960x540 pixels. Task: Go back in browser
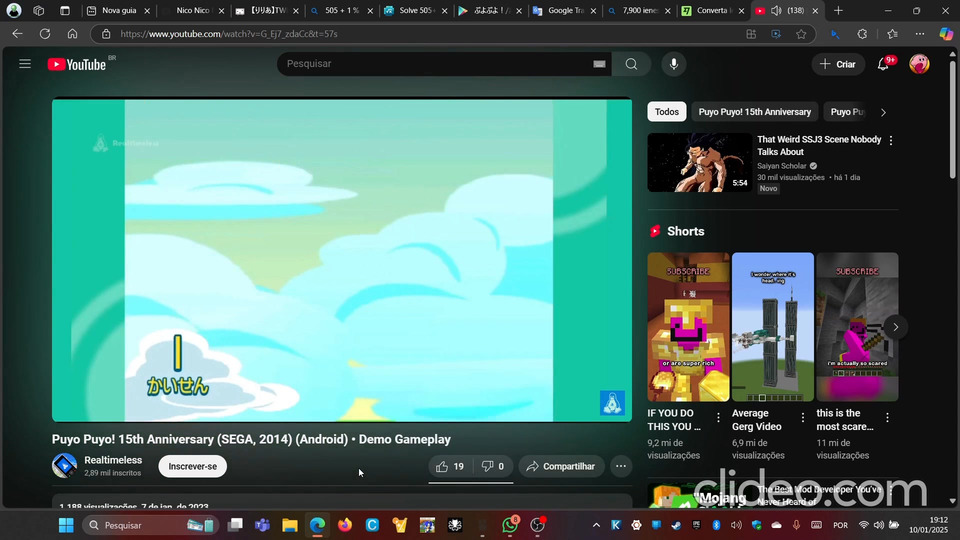click(x=17, y=34)
